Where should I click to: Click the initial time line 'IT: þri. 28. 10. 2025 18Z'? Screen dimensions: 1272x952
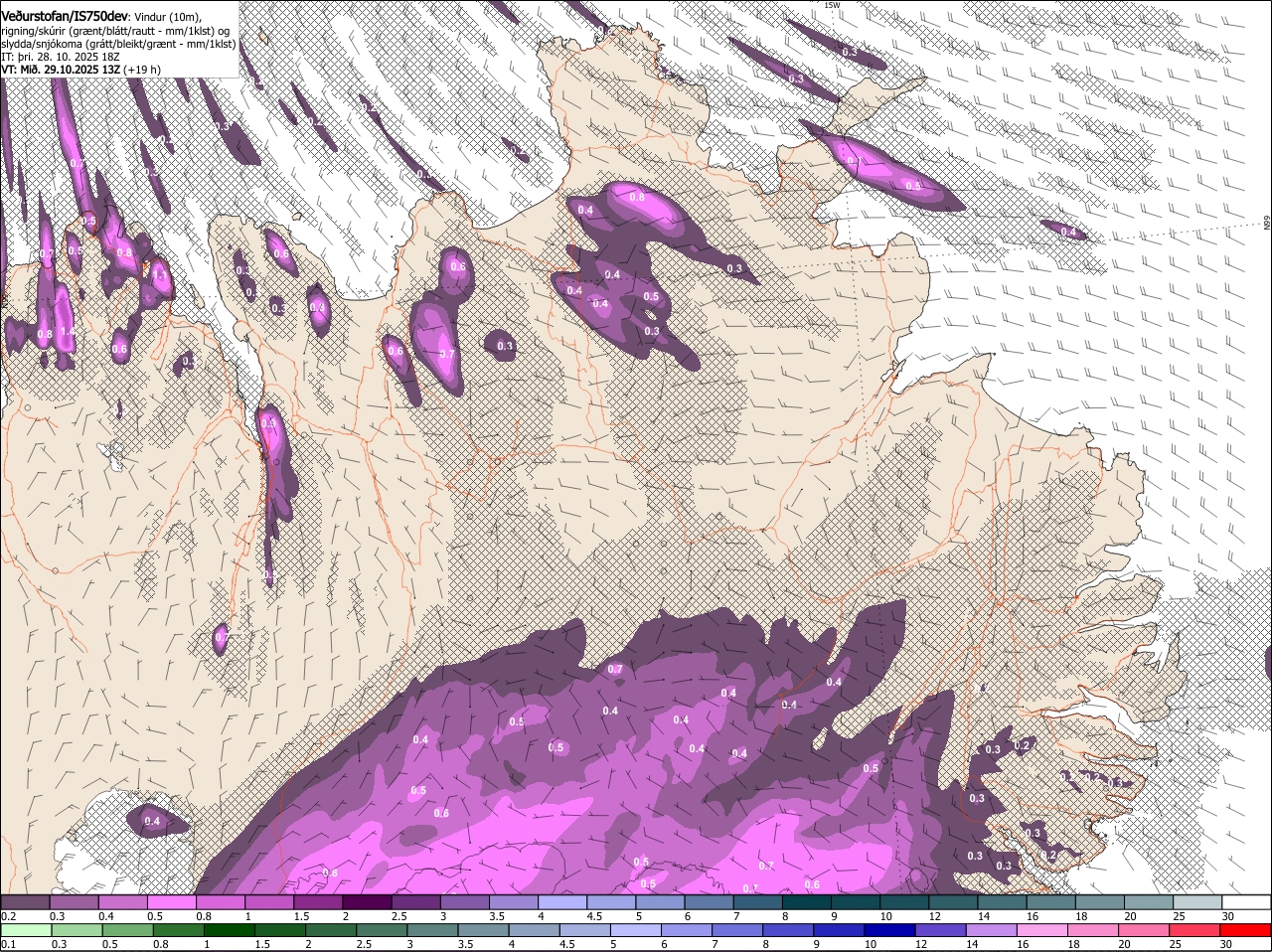61,57
